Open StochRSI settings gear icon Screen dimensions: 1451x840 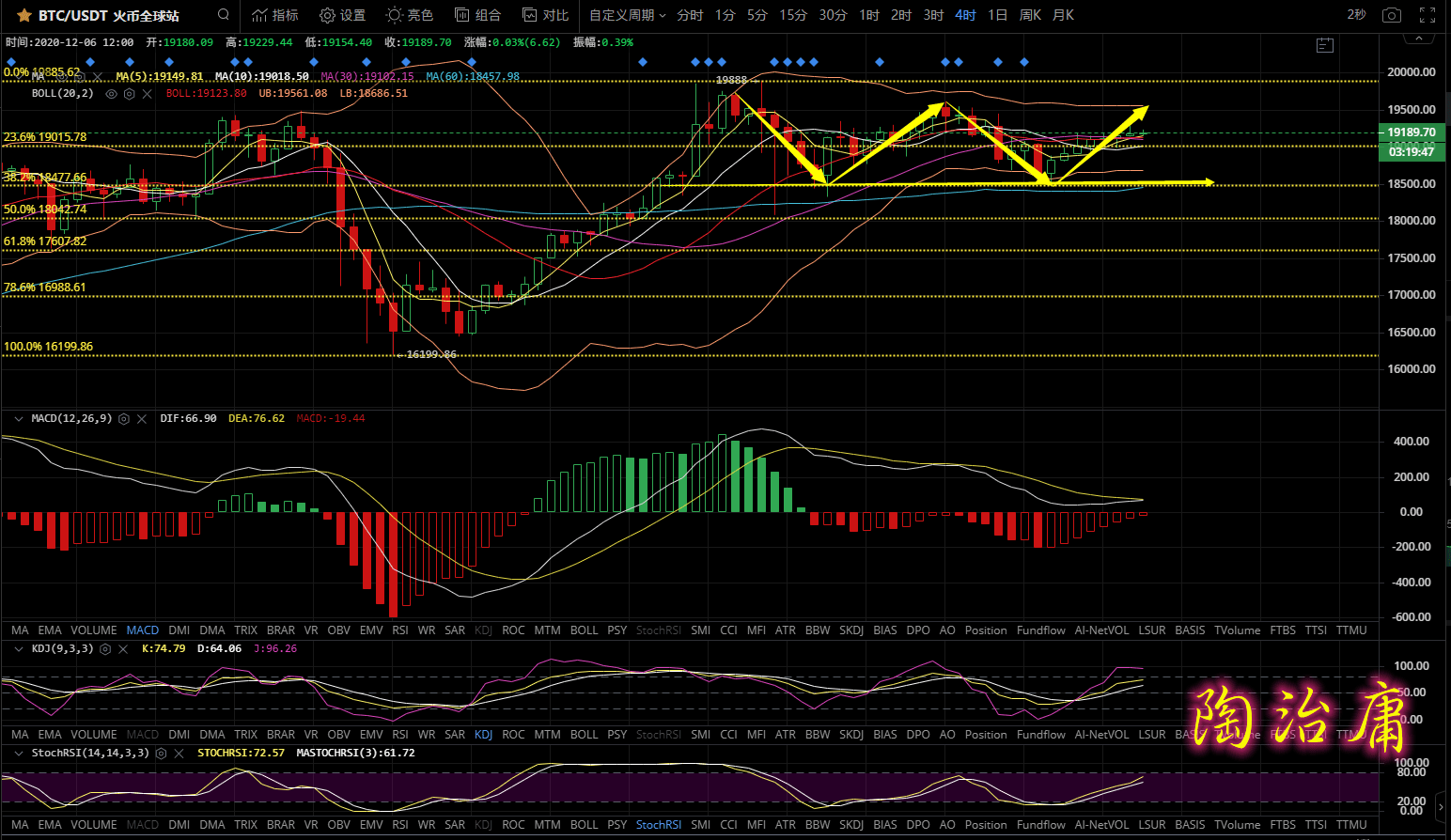(161, 754)
